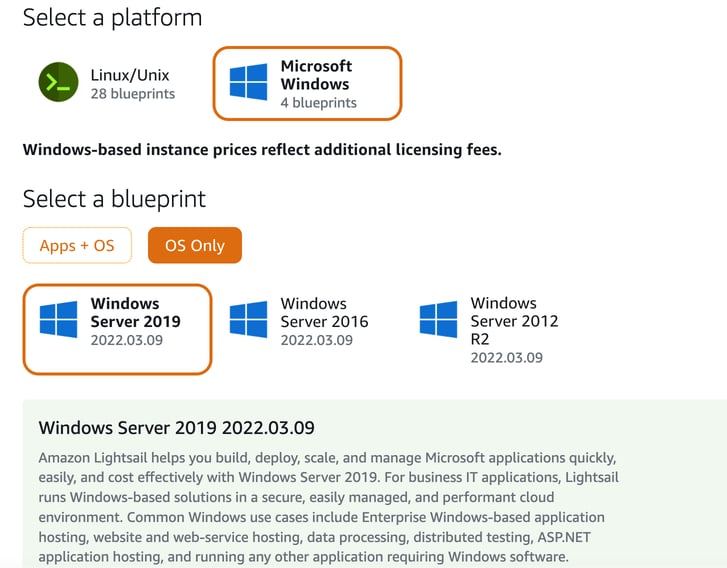Screen dimensions: 727x568
Task: Click the Windows Server 2012 R2 logo icon
Action: pos(439,320)
